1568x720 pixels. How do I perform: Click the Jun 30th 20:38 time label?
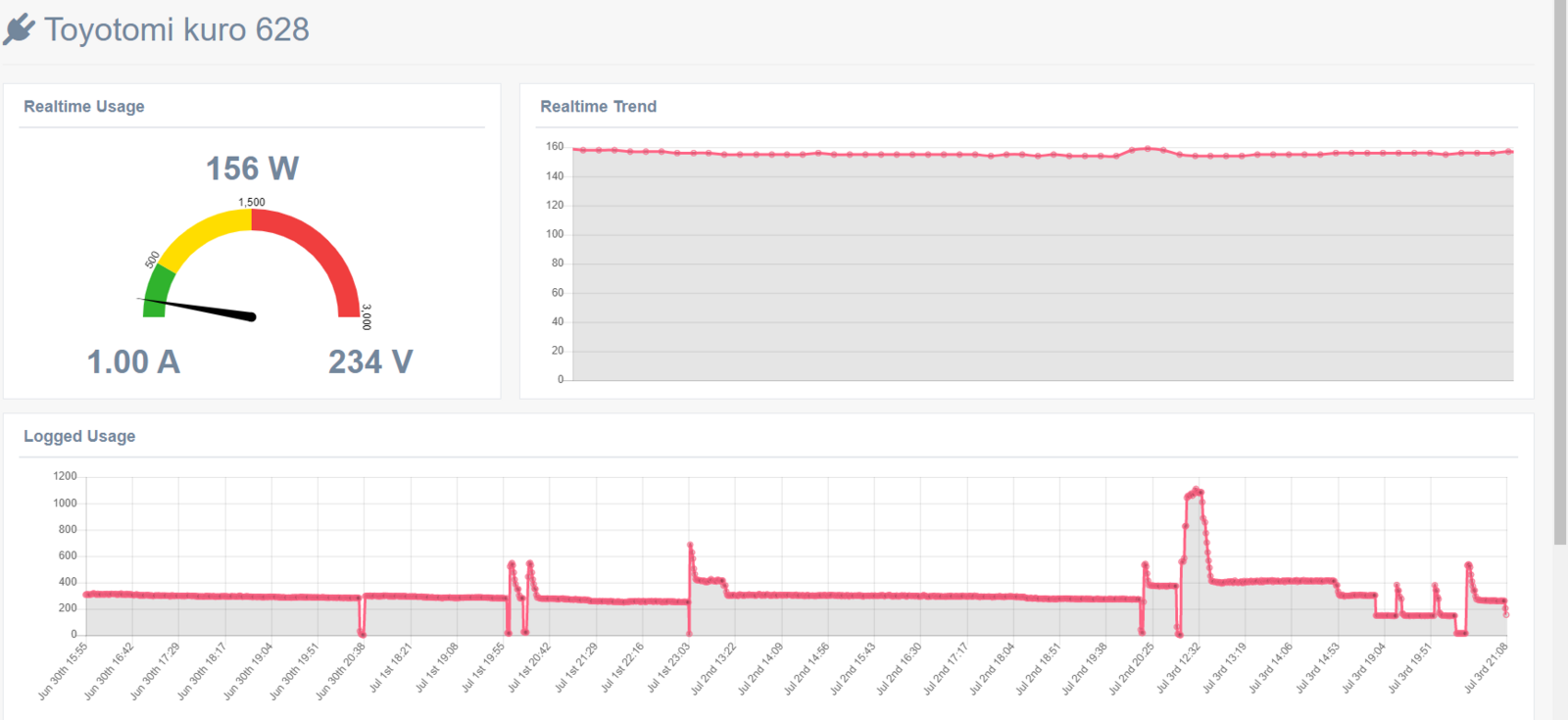pos(340,671)
